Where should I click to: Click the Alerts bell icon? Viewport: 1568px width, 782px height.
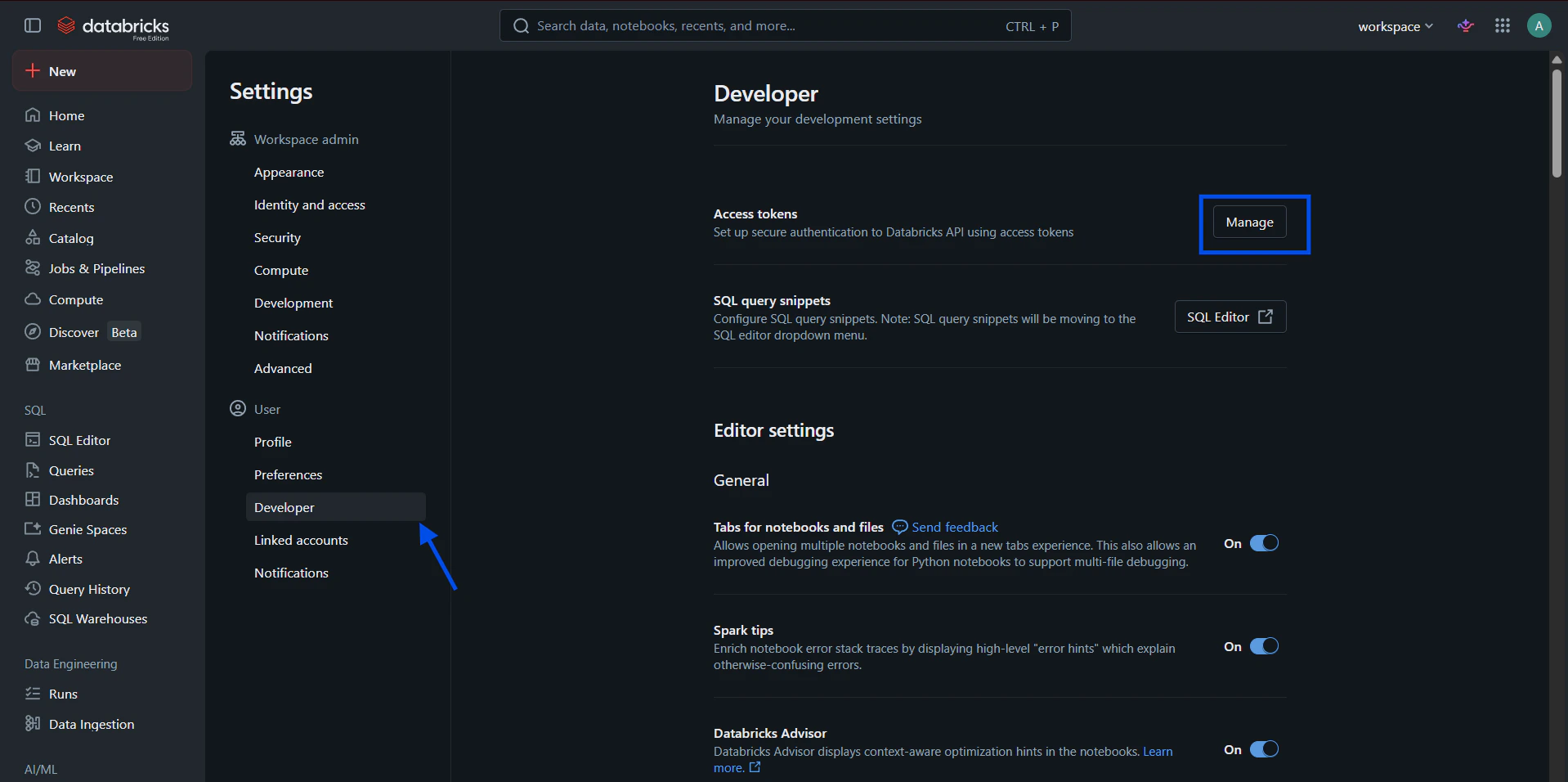33,559
